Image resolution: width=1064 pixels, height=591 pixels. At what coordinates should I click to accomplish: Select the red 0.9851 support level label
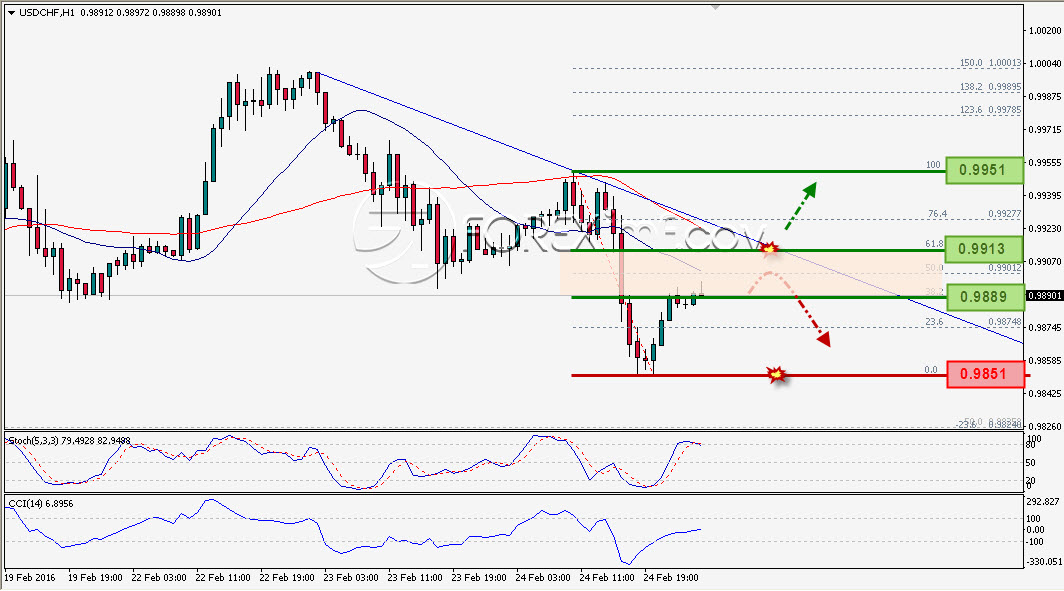click(985, 374)
